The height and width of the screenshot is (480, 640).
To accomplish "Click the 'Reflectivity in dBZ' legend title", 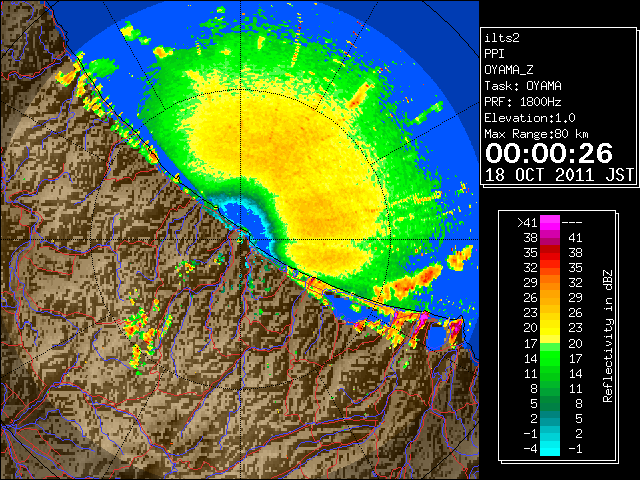I will tap(608, 336).
